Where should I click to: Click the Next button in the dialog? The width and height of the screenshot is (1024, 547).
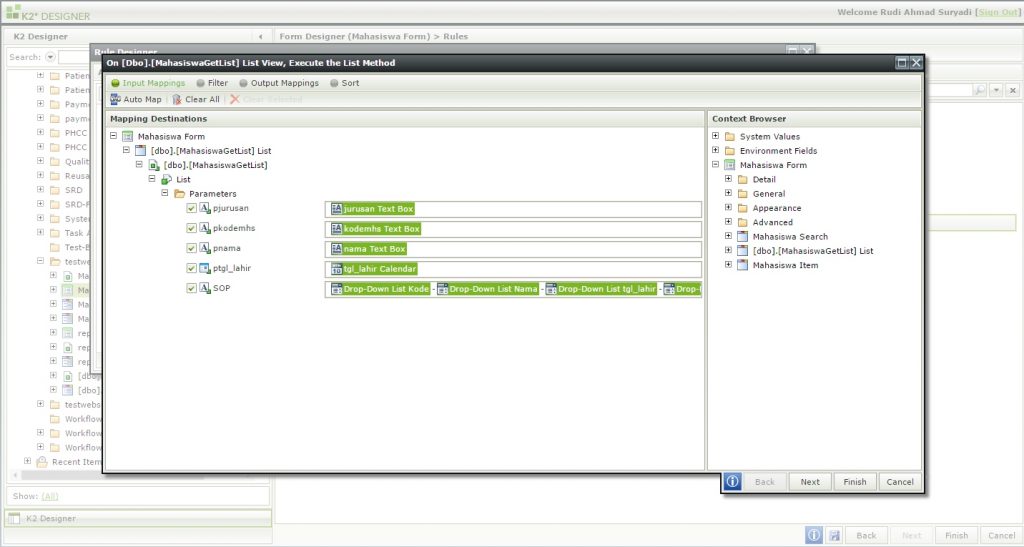[810, 482]
